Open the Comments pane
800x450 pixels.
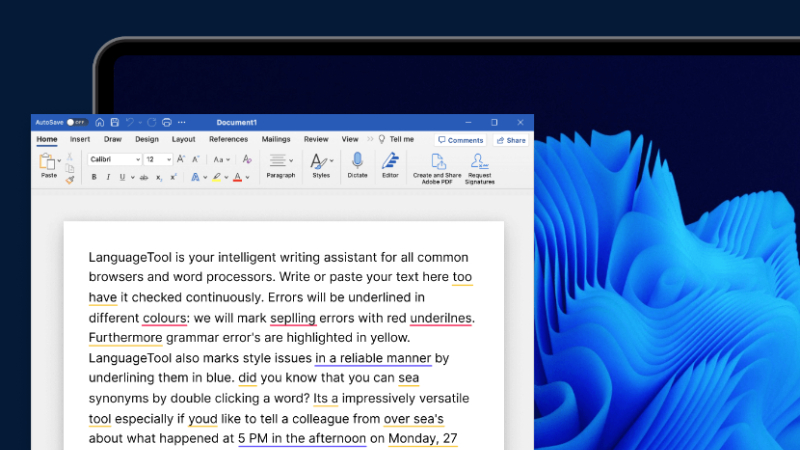[x=461, y=140]
